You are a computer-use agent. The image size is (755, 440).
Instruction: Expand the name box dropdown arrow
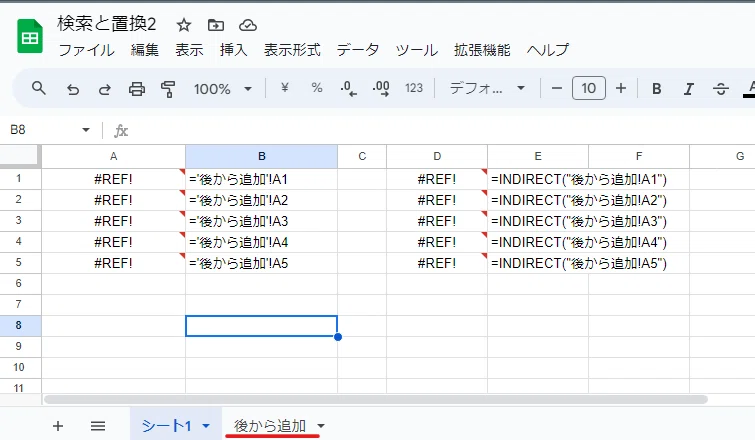coord(86,129)
